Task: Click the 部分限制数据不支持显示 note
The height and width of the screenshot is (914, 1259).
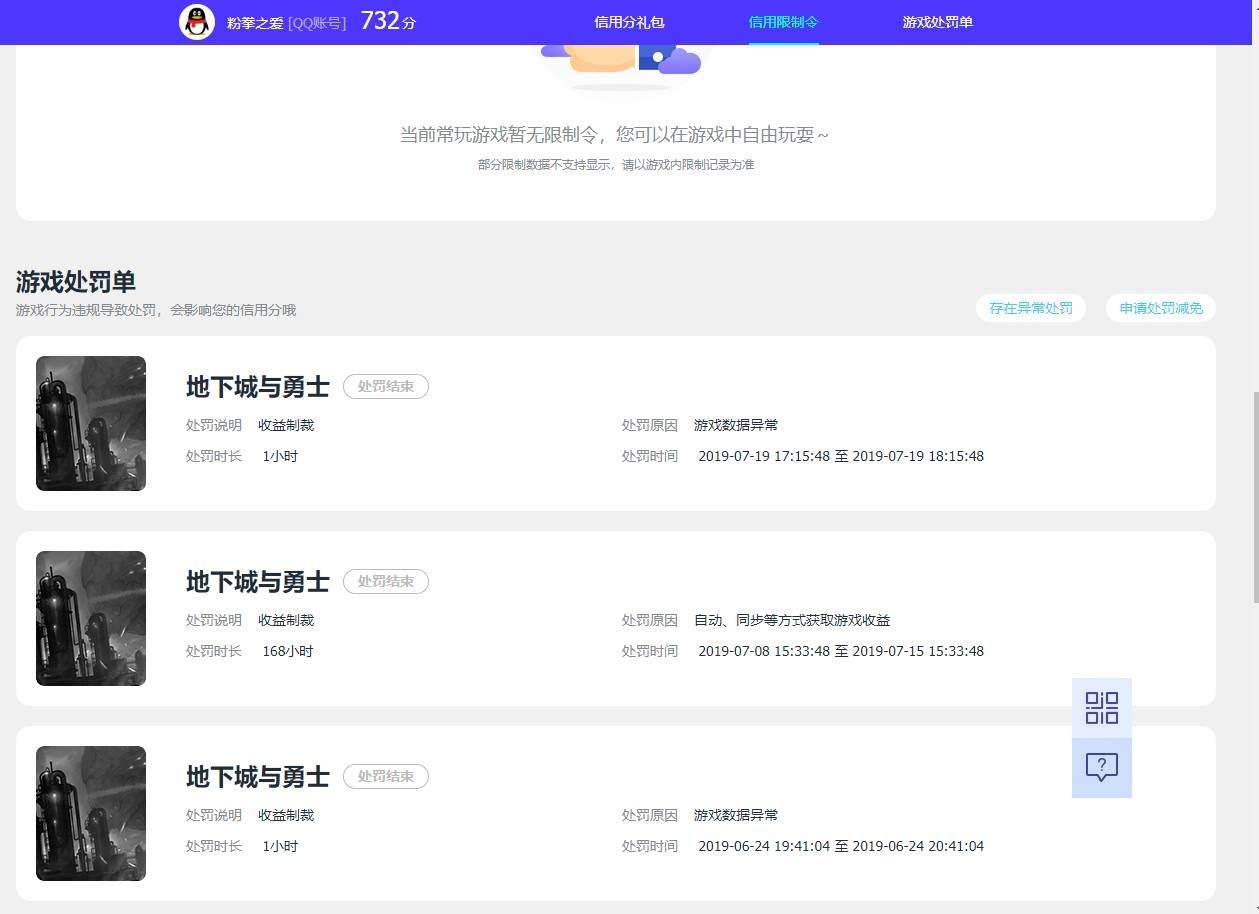Action: pyautogui.click(x=616, y=164)
